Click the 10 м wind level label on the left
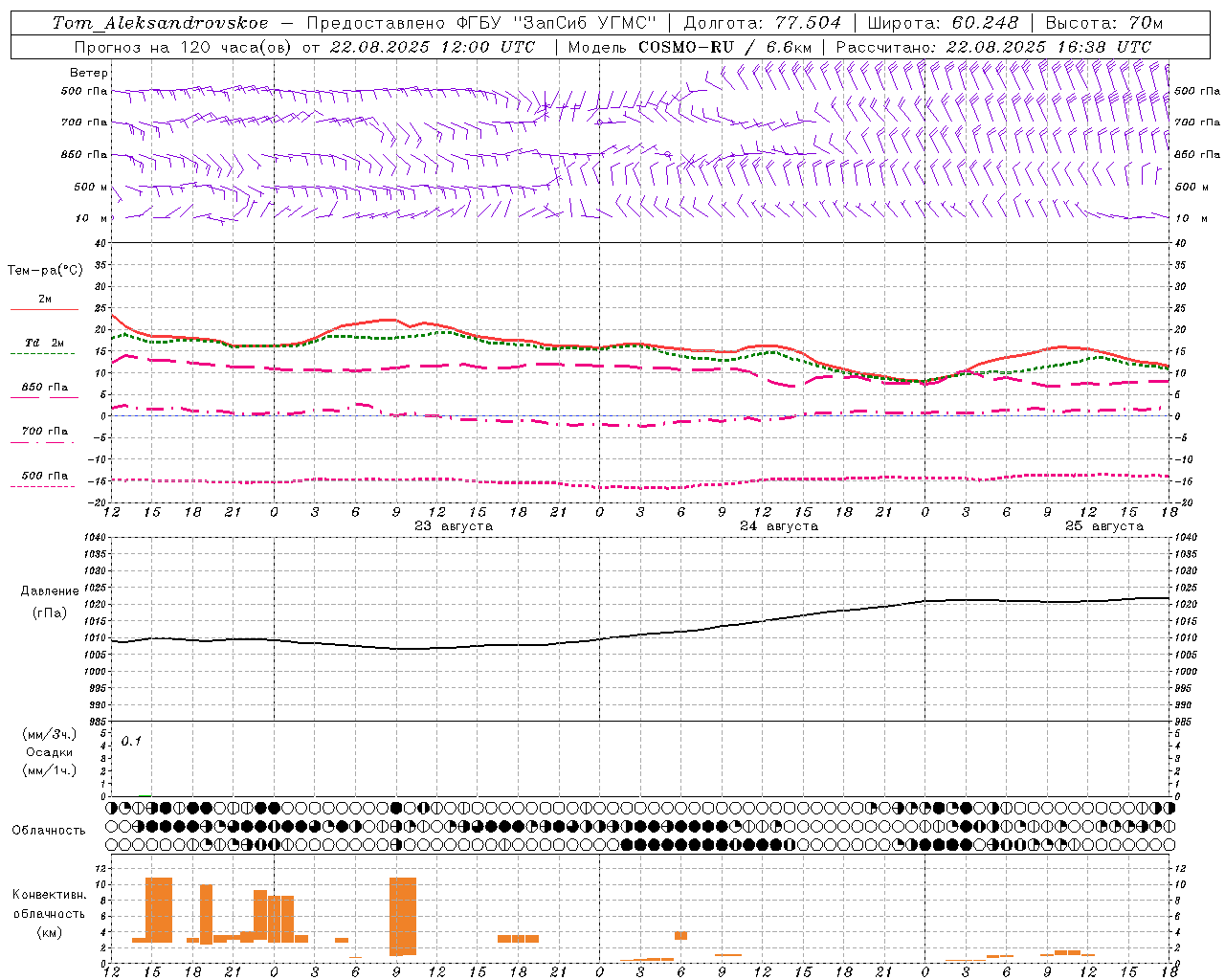 [x=91, y=218]
